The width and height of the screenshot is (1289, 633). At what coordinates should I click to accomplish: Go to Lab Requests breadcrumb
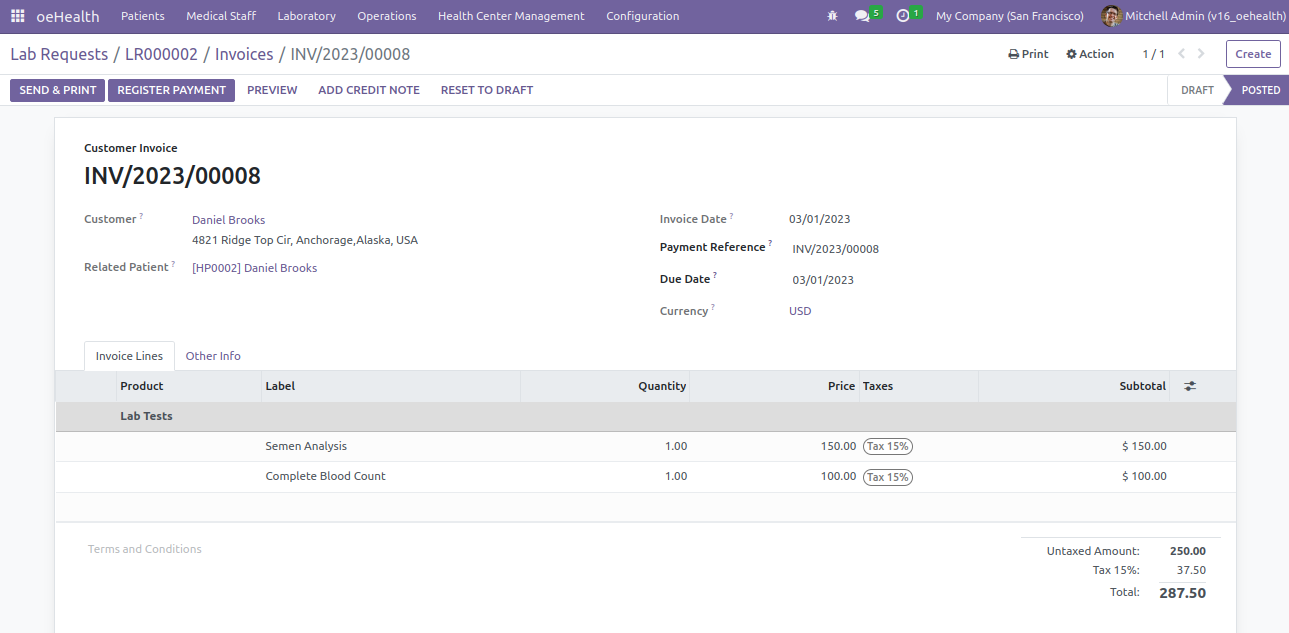[x=59, y=54]
